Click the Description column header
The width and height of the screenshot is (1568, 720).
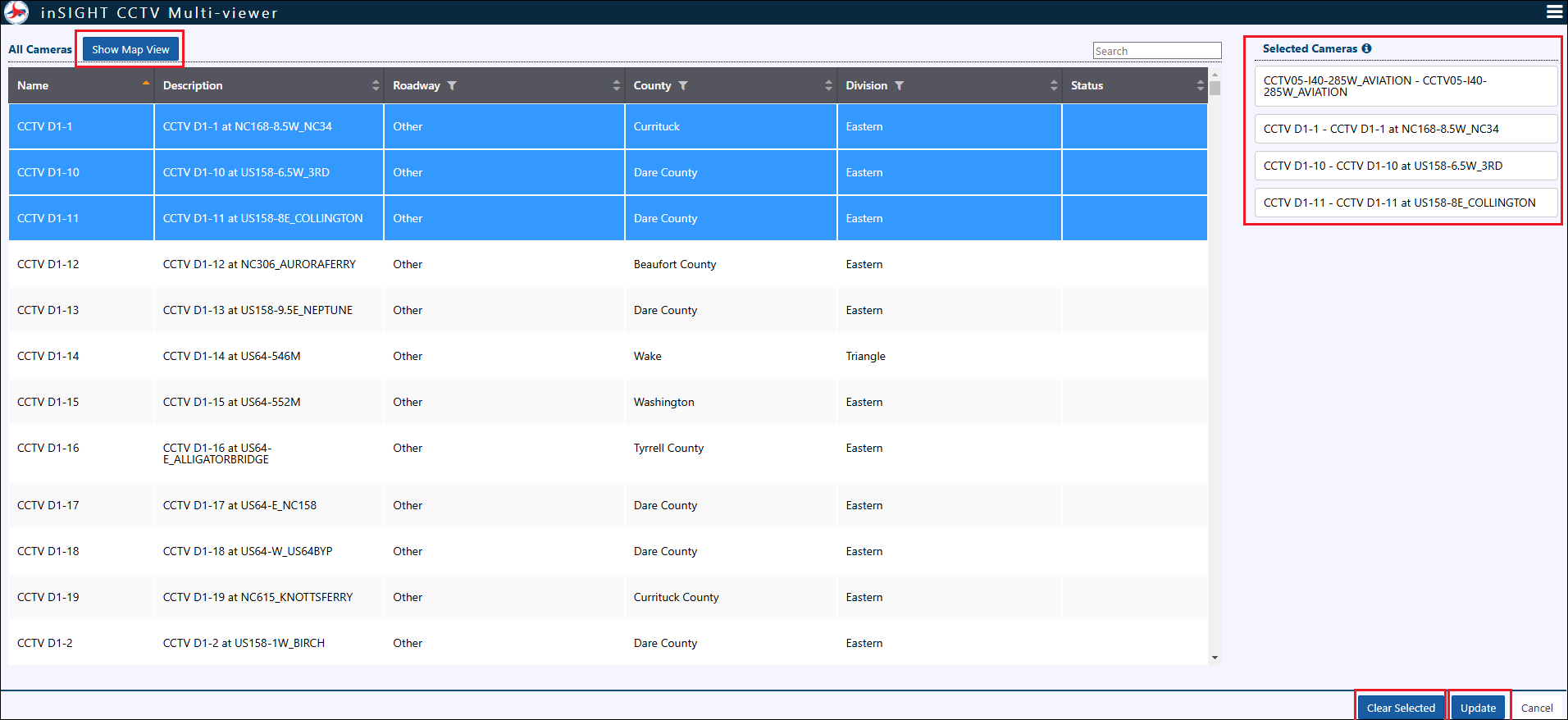pyautogui.click(x=269, y=85)
